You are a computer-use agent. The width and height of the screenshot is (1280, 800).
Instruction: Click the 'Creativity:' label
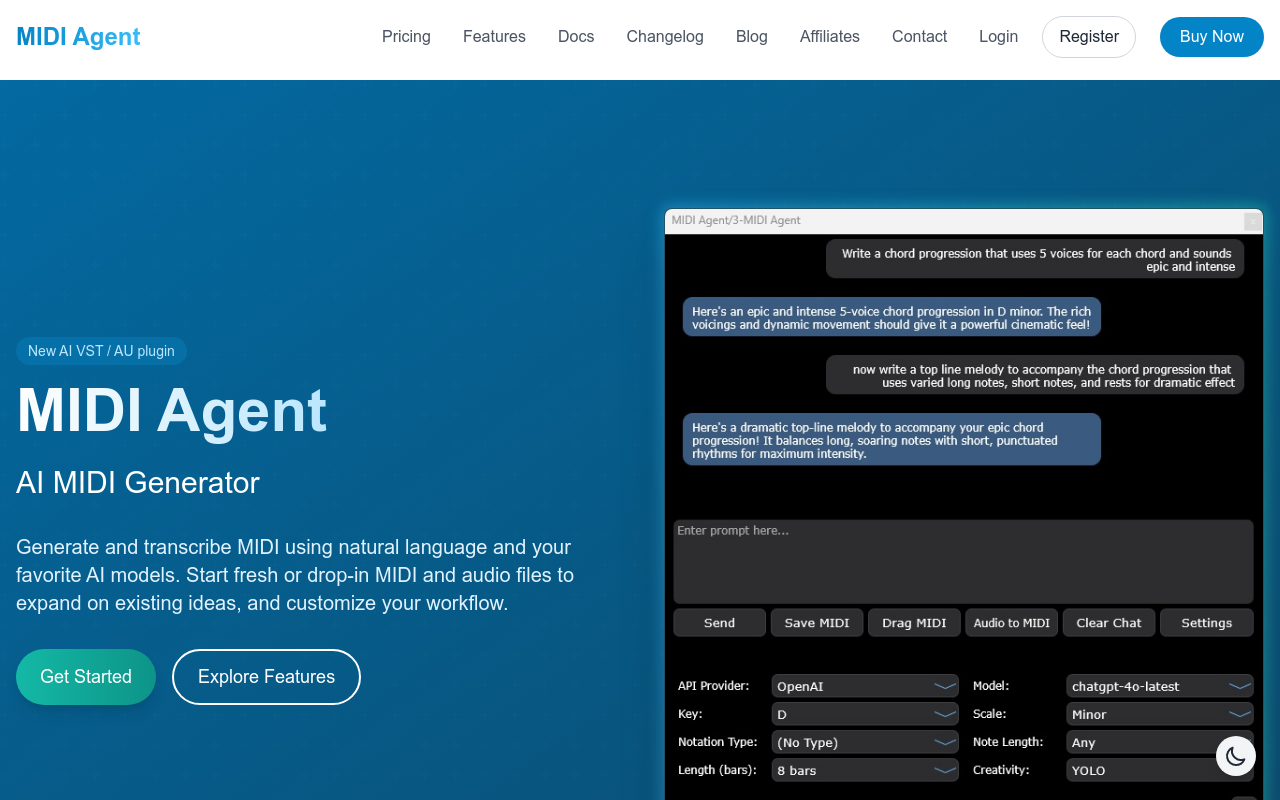1001,770
